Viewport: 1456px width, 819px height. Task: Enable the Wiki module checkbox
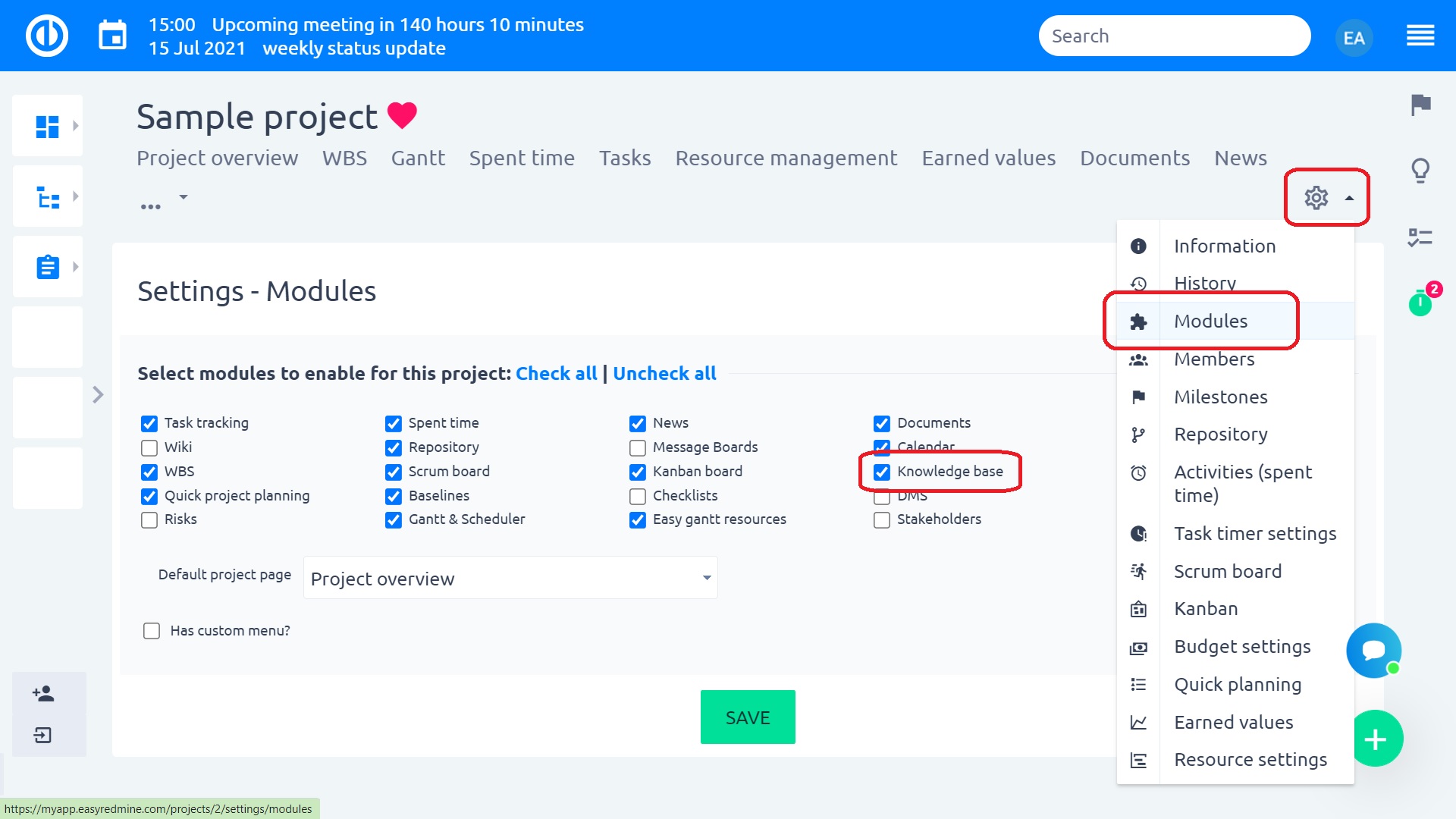pos(149,447)
